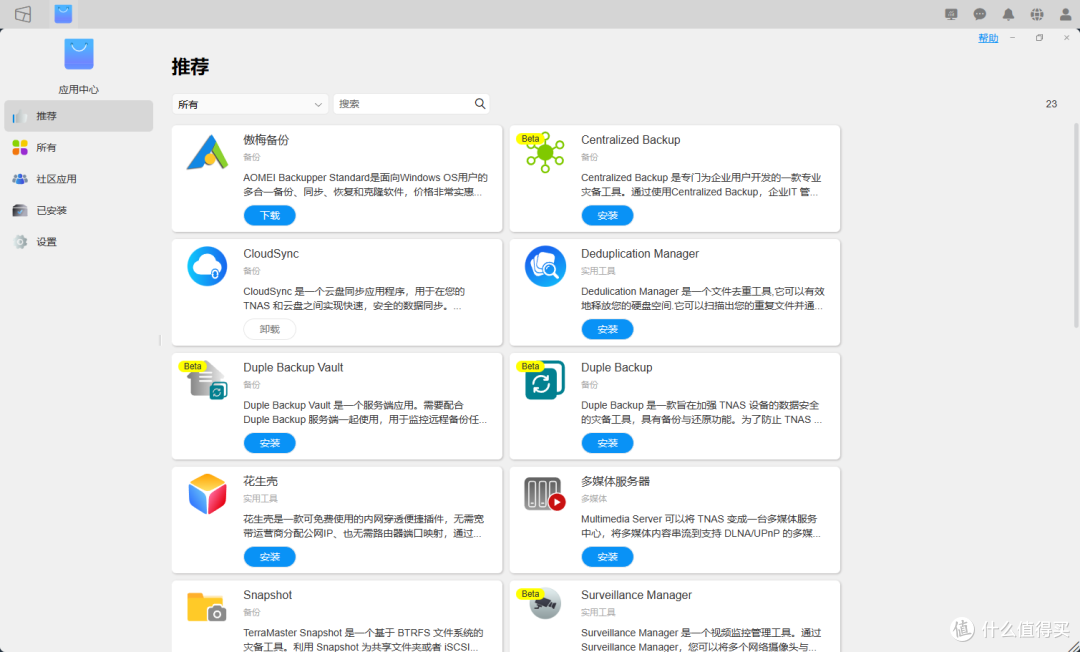Image resolution: width=1080 pixels, height=652 pixels.
Task: Open the remote display icon in top bar
Action: [x=951, y=14]
